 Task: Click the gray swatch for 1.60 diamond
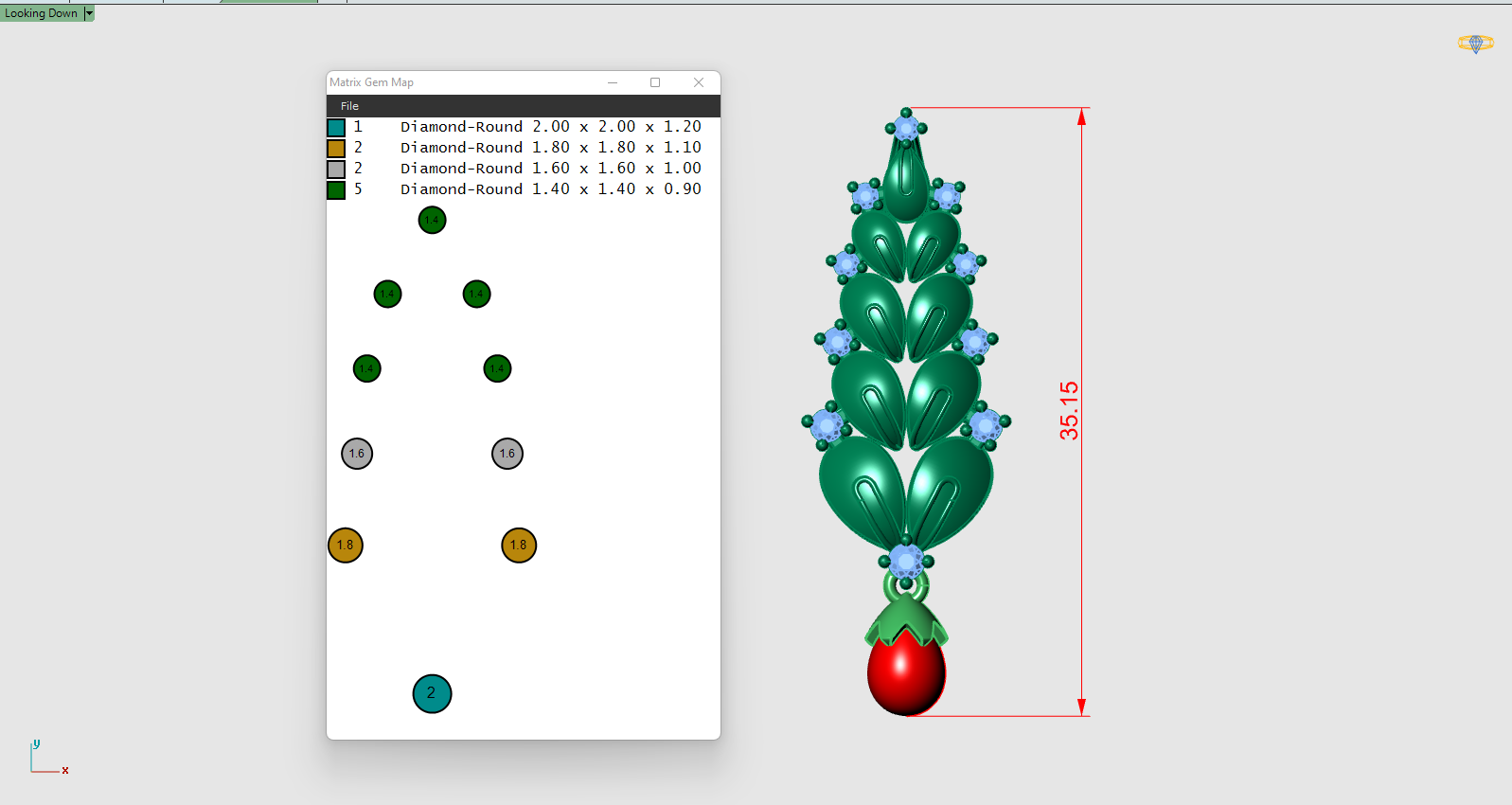(x=336, y=170)
